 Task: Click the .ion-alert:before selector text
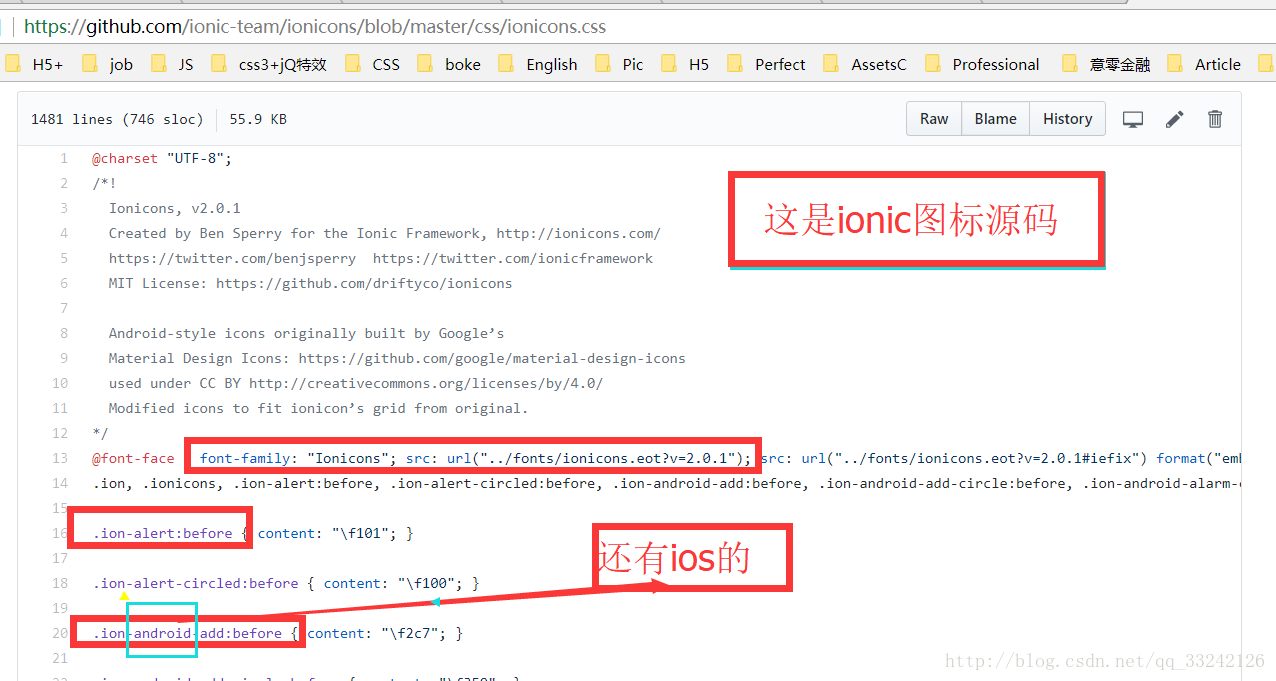(x=162, y=533)
